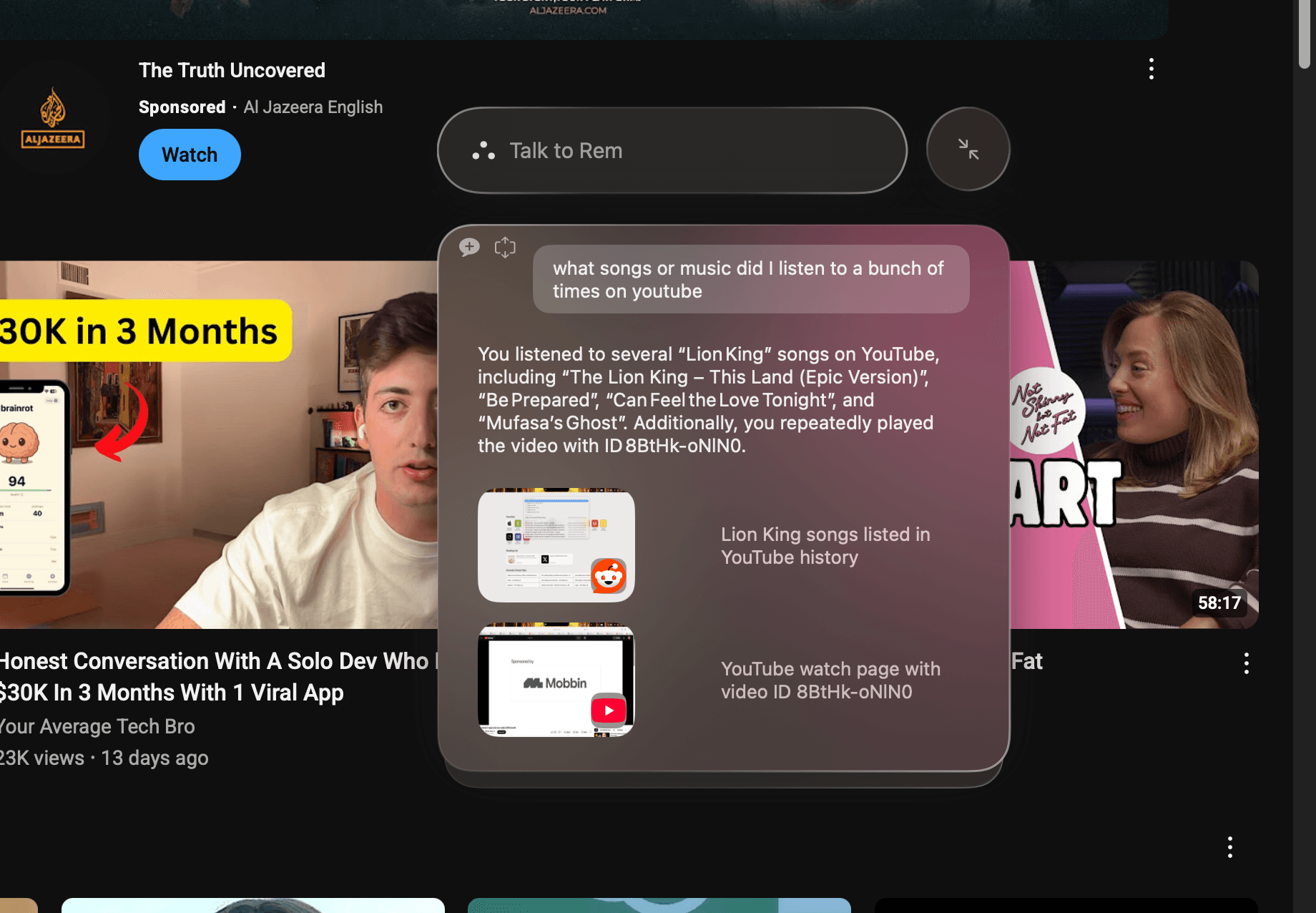Click the Watch button on the sponsored ad
The height and width of the screenshot is (913, 1316).
(190, 155)
